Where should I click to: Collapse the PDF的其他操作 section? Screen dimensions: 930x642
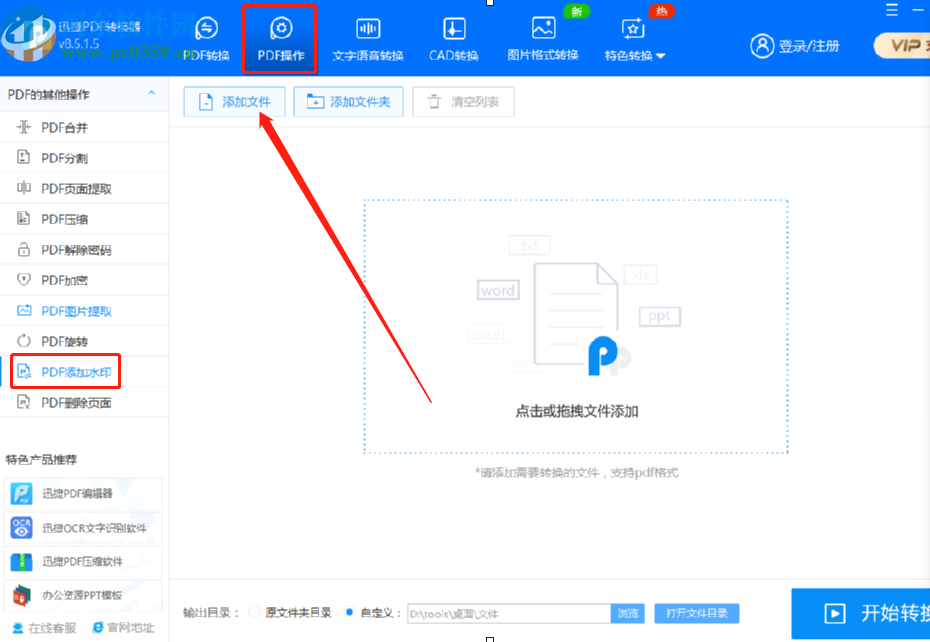tap(151, 93)
